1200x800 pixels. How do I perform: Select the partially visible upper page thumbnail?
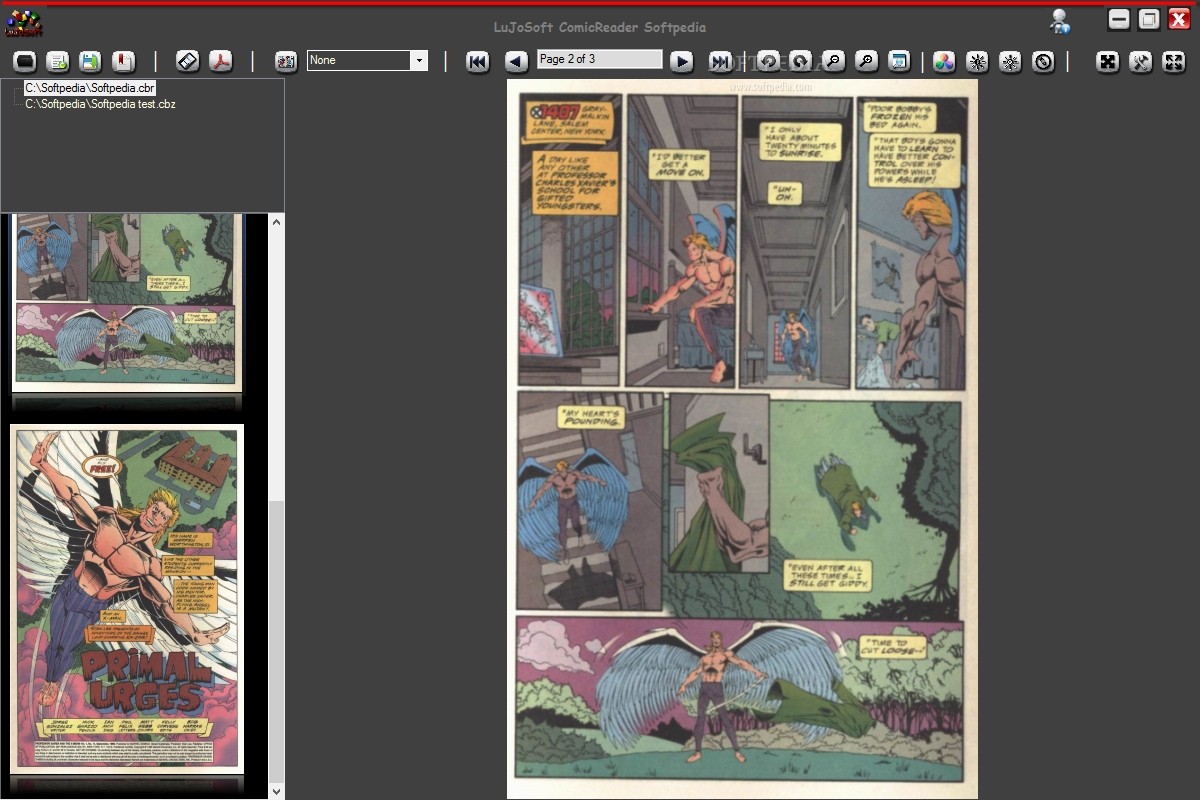[x=127, y=302]
